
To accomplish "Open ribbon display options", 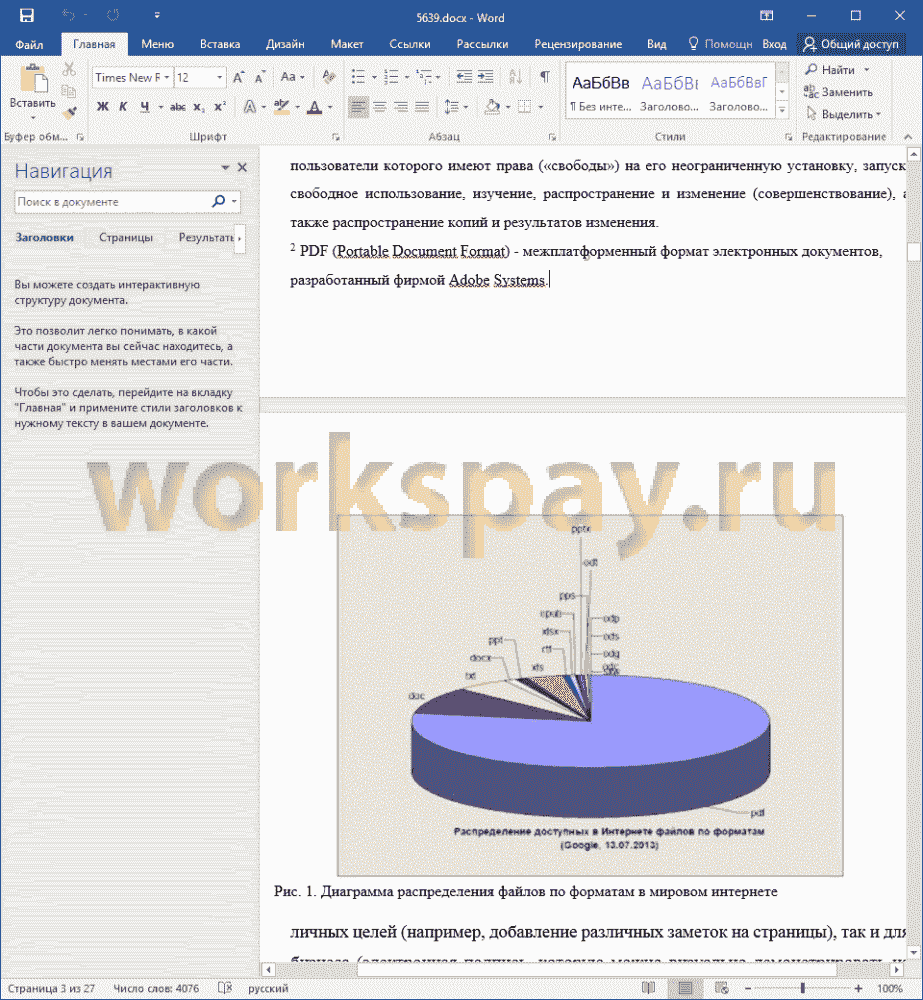I will point(767,15).
